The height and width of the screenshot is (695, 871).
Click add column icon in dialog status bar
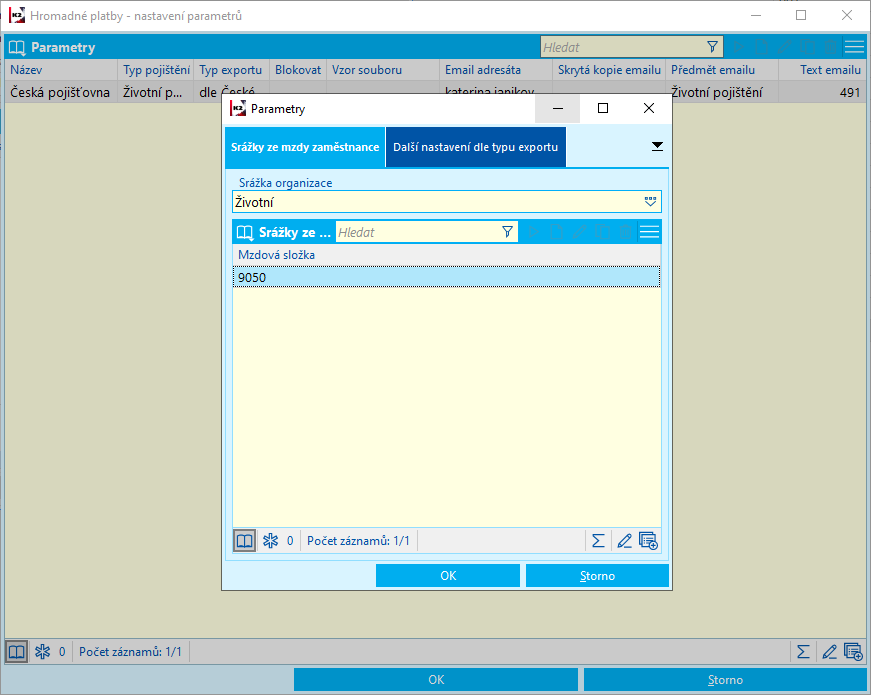click(x=648, y=541)
